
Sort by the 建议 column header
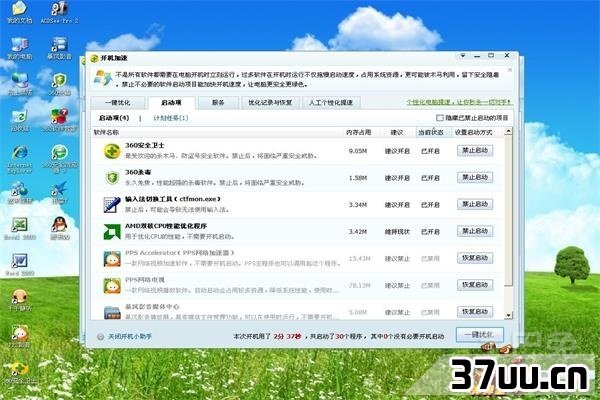point(396,132)
